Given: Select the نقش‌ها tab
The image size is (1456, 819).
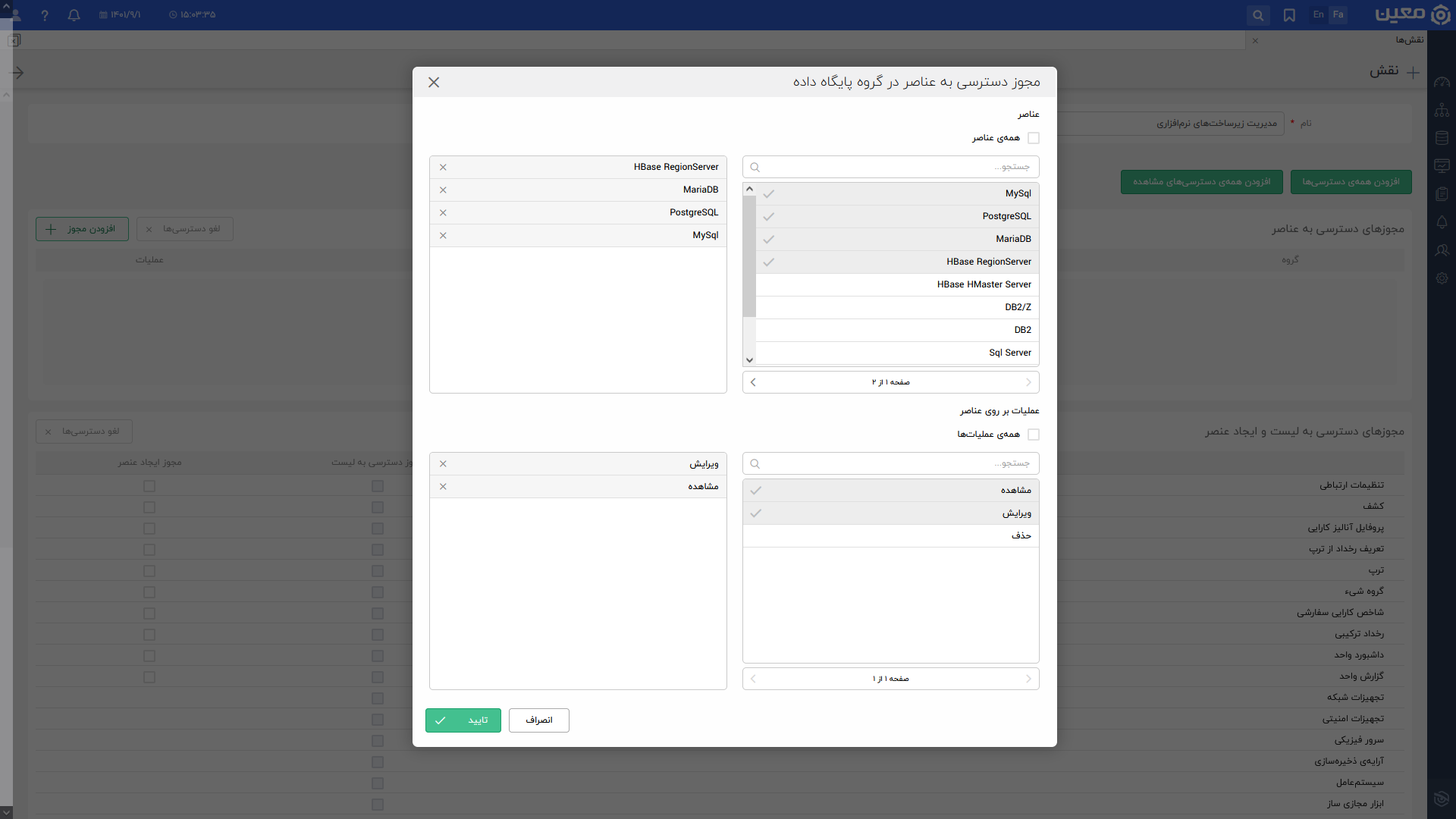Looking at the screenshot, I should 1410,40.
